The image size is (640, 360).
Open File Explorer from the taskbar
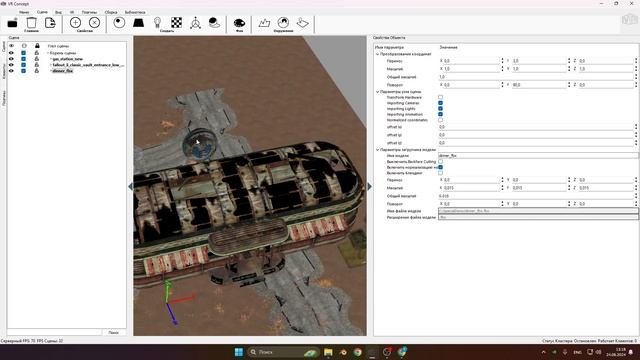pos(328,352)
